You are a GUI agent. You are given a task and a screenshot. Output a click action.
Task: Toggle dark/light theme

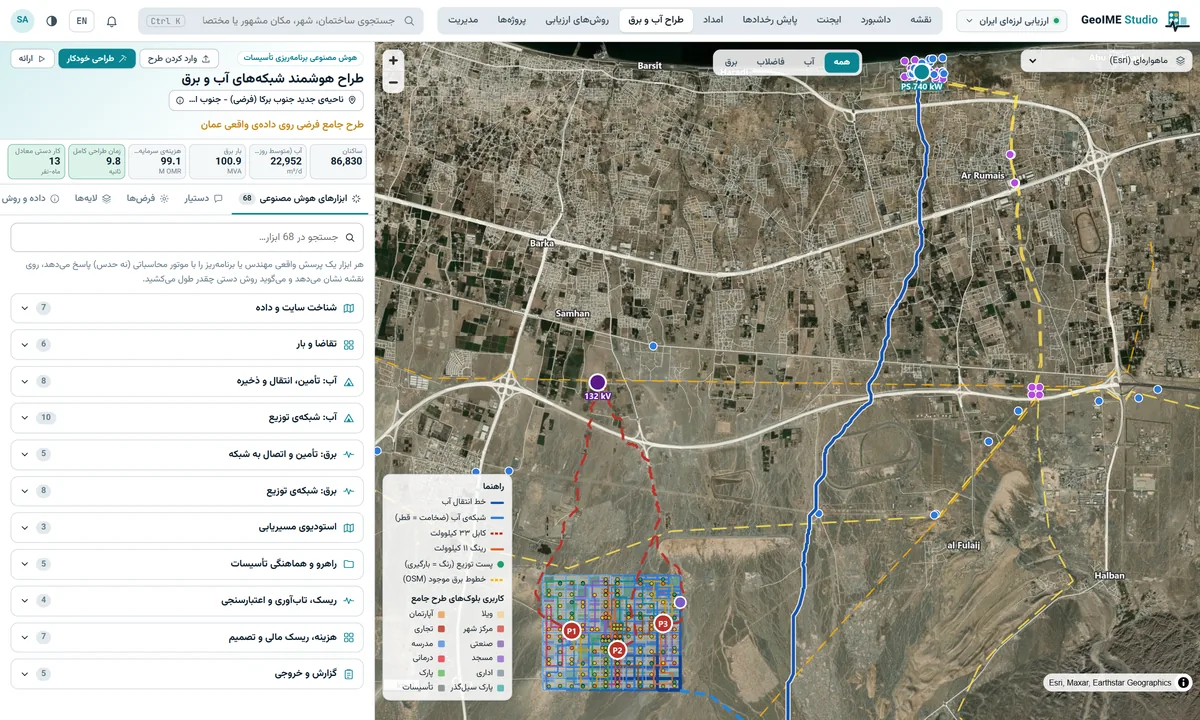(52, 21)
